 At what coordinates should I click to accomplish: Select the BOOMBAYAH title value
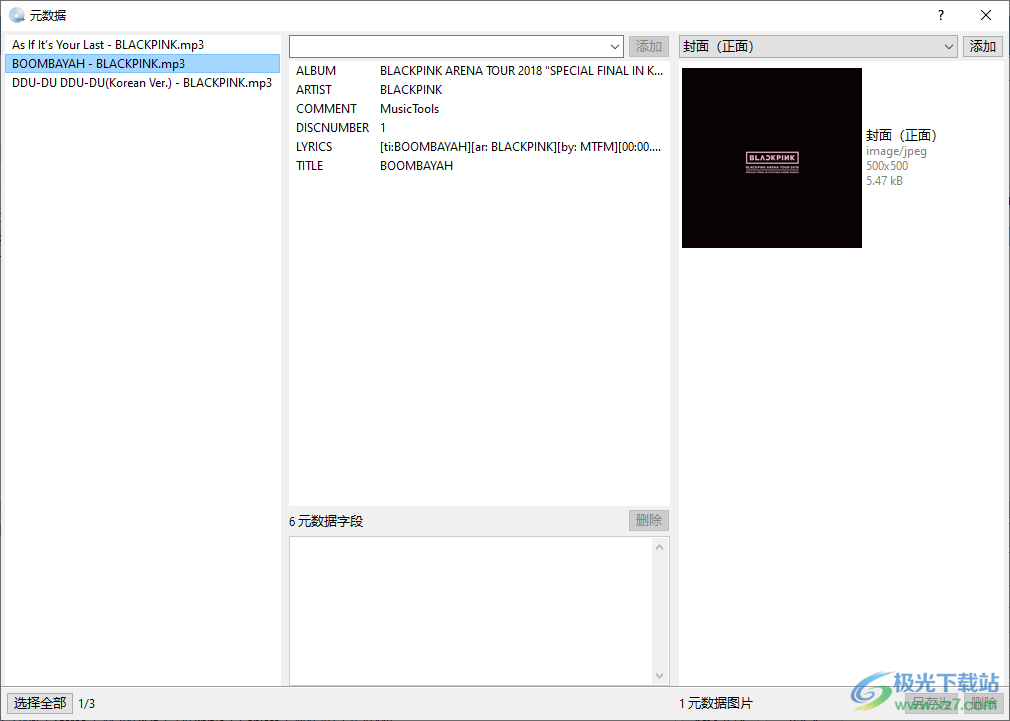pos(416,166)
